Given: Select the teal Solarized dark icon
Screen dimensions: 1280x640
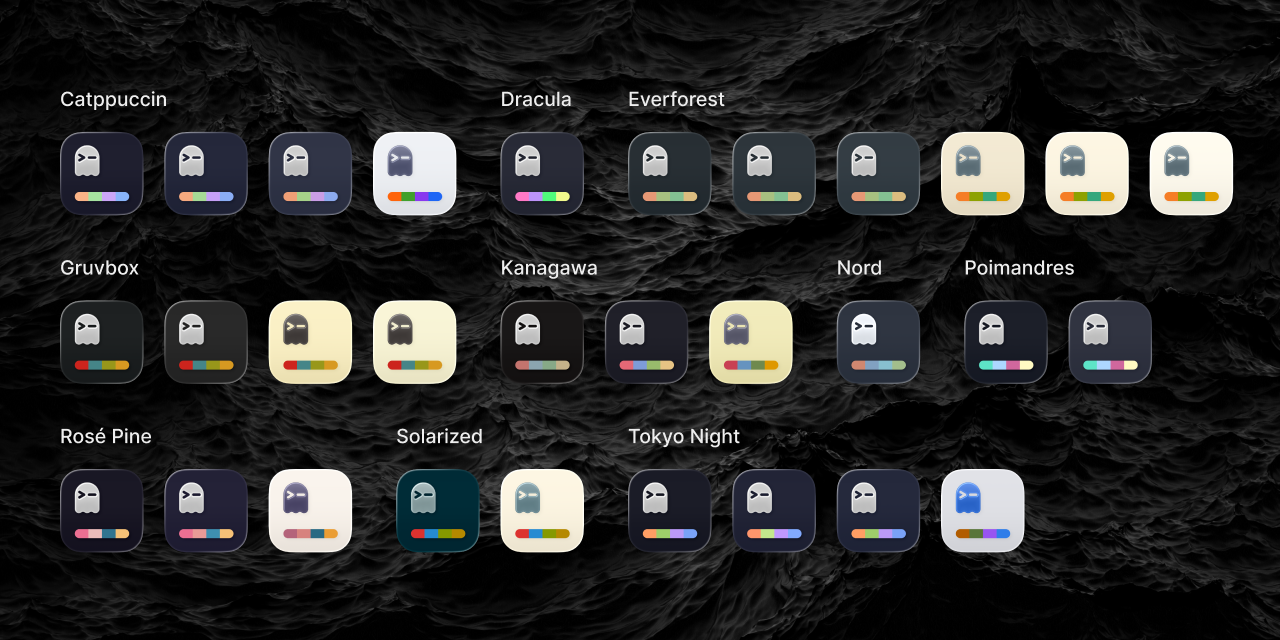Looking at the screenshot, I should click(438, 511).
